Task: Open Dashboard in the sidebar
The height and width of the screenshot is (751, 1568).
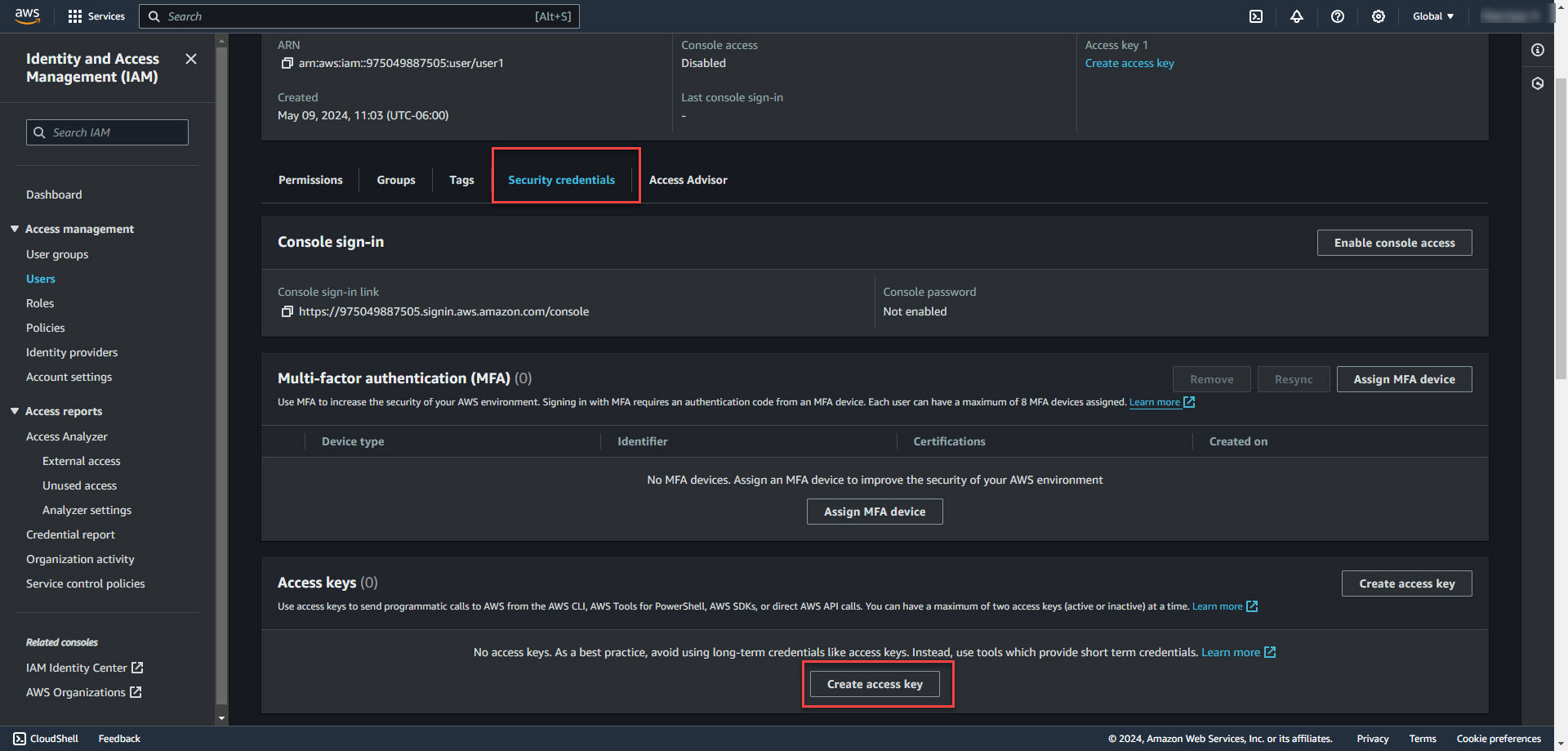Action: (54, 194)
